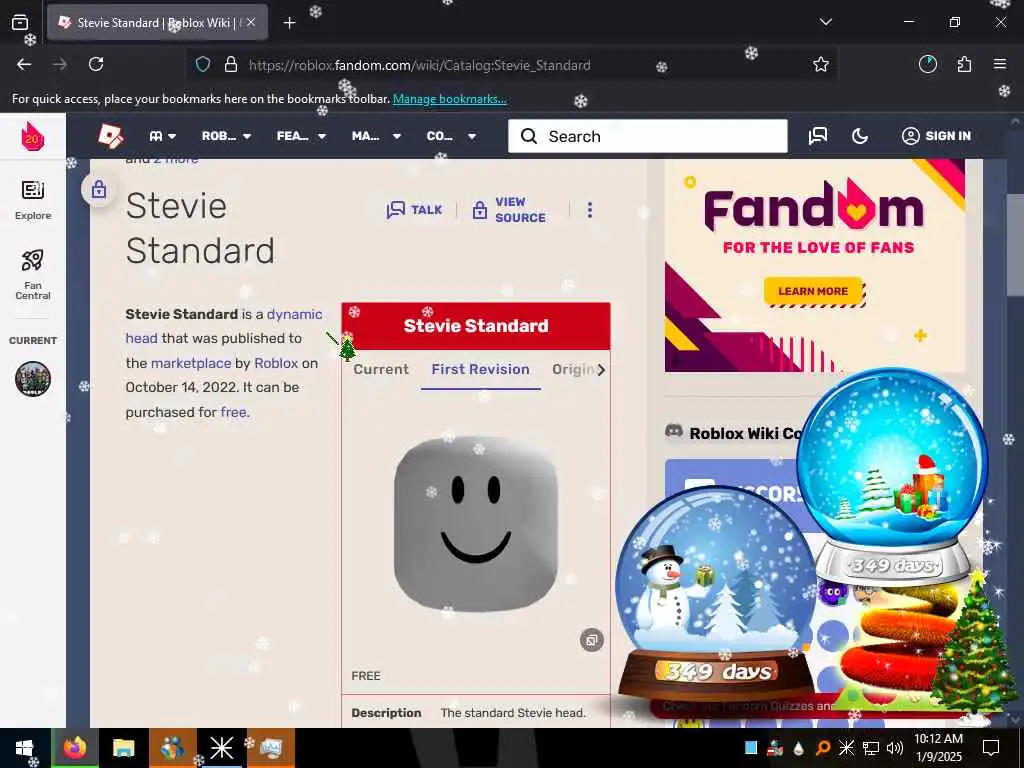Open File Explorer from taskbar
Viewport: 1024px width, 768px height.
coord(123,748)
